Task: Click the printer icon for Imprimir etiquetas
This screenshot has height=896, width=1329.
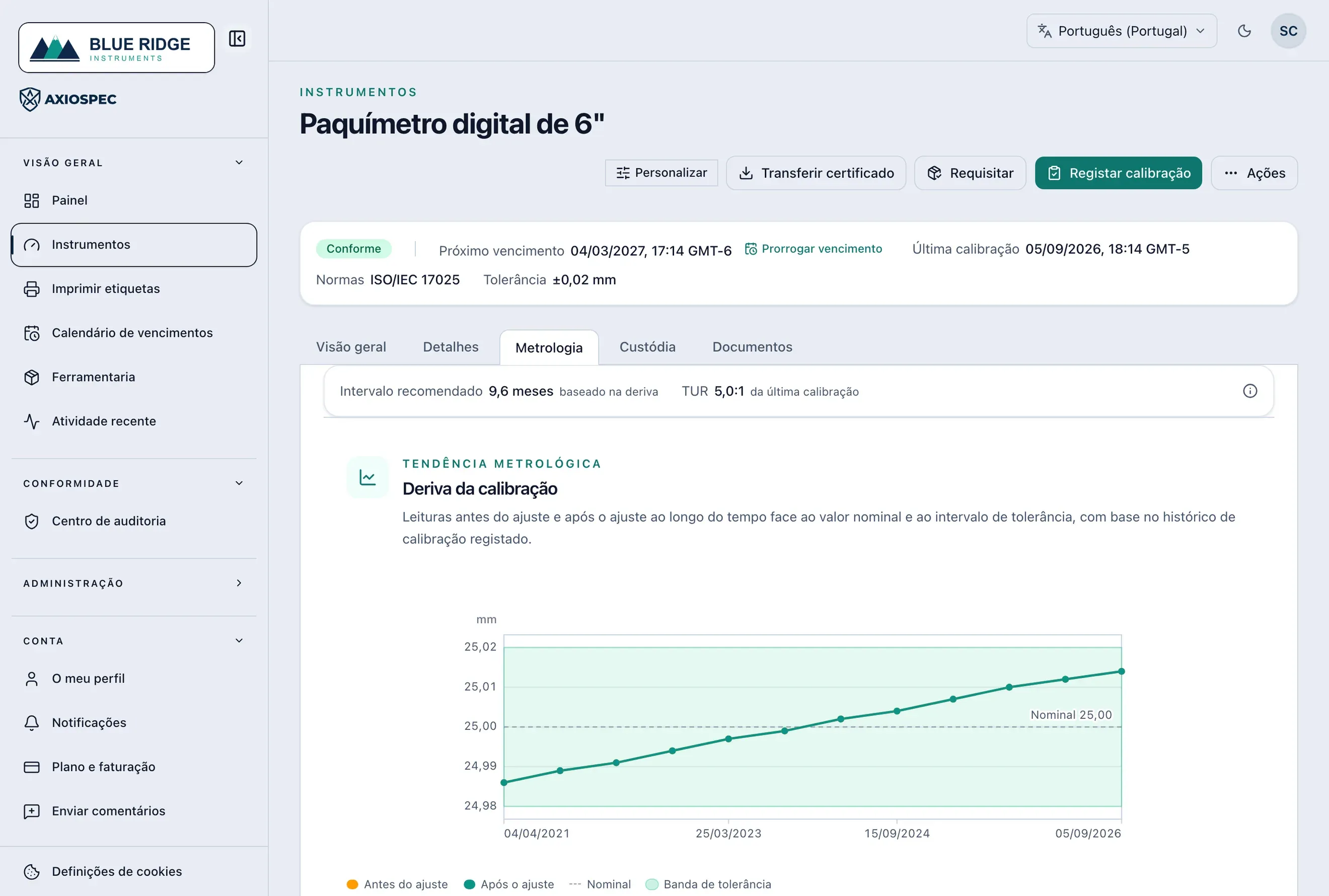Action: pos(31,288)
